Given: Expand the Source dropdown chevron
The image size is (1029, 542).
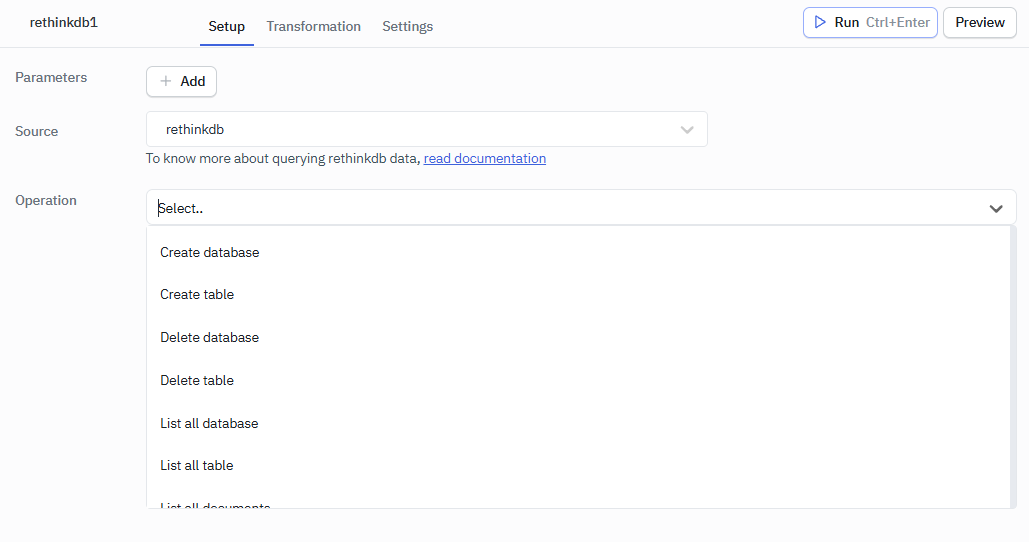Looking at the screenshot, I should click(687, 129).
